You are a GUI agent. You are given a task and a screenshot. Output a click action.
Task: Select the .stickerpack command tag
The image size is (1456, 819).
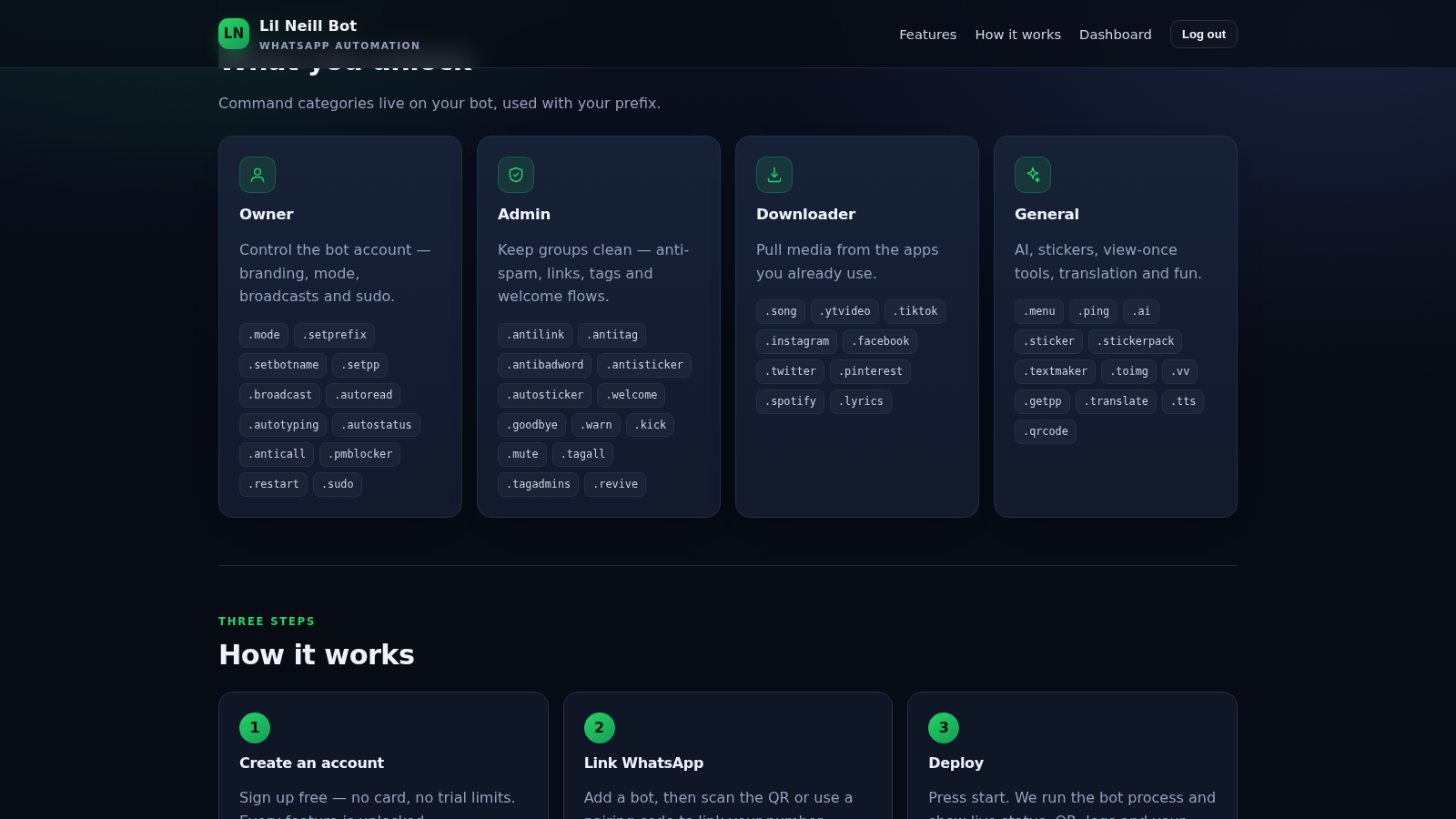[1135, 341]
